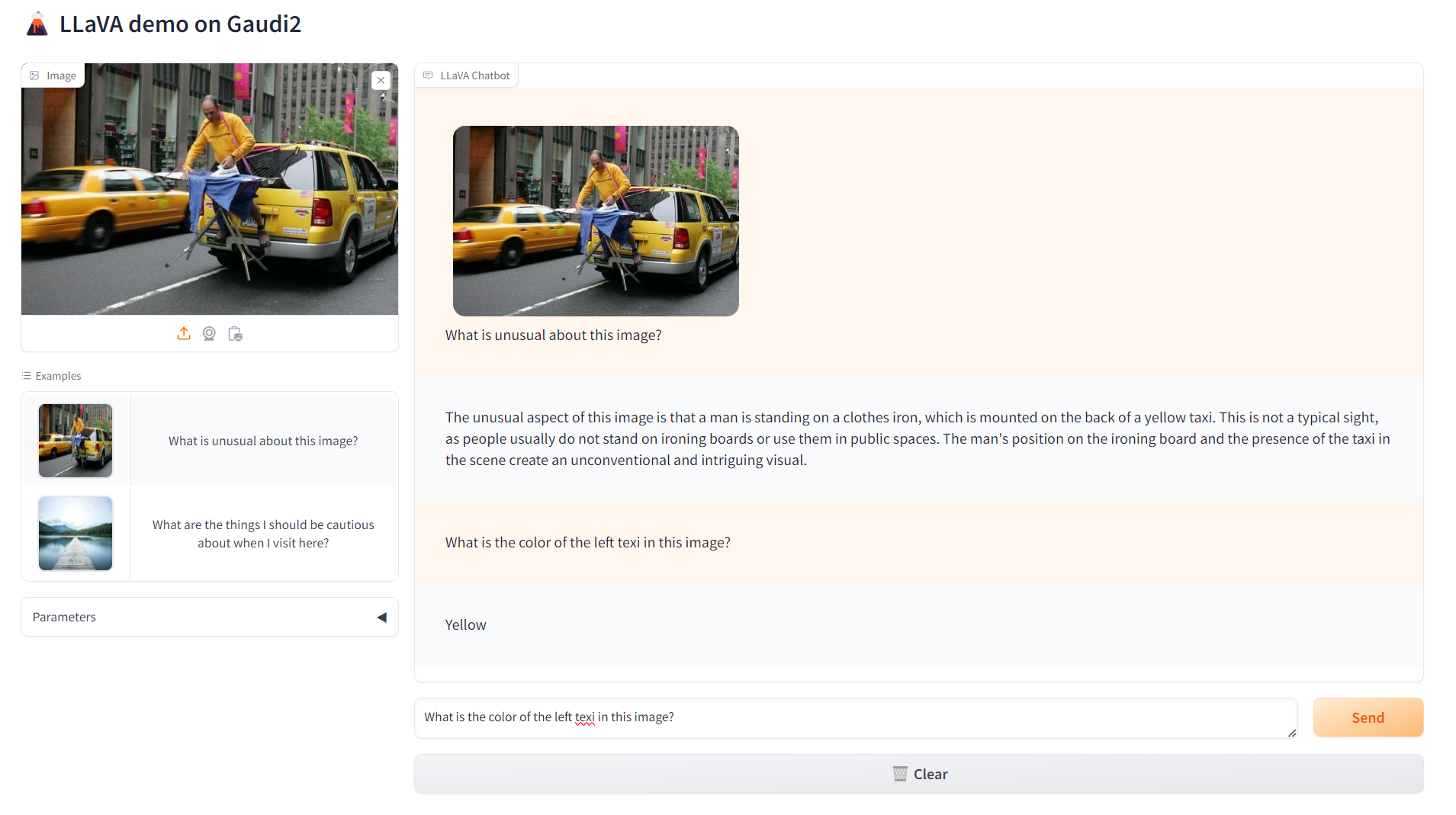Click the chat bubble icon beside LLaVA Chatbot
The height and width of the screenshot is (815, 1456).
(428, 75)
